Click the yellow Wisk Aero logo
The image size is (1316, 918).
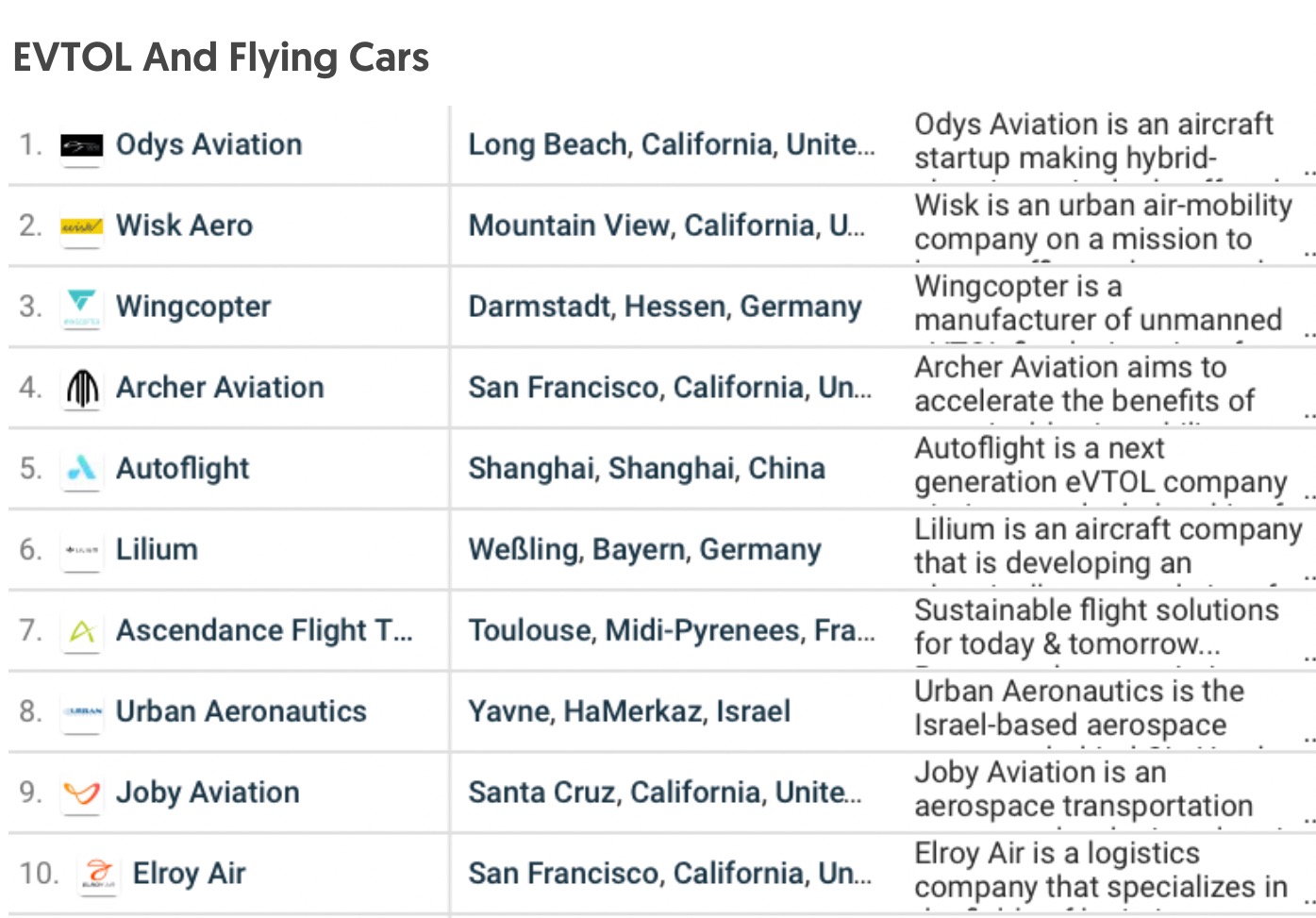click(x=81, y=226)
